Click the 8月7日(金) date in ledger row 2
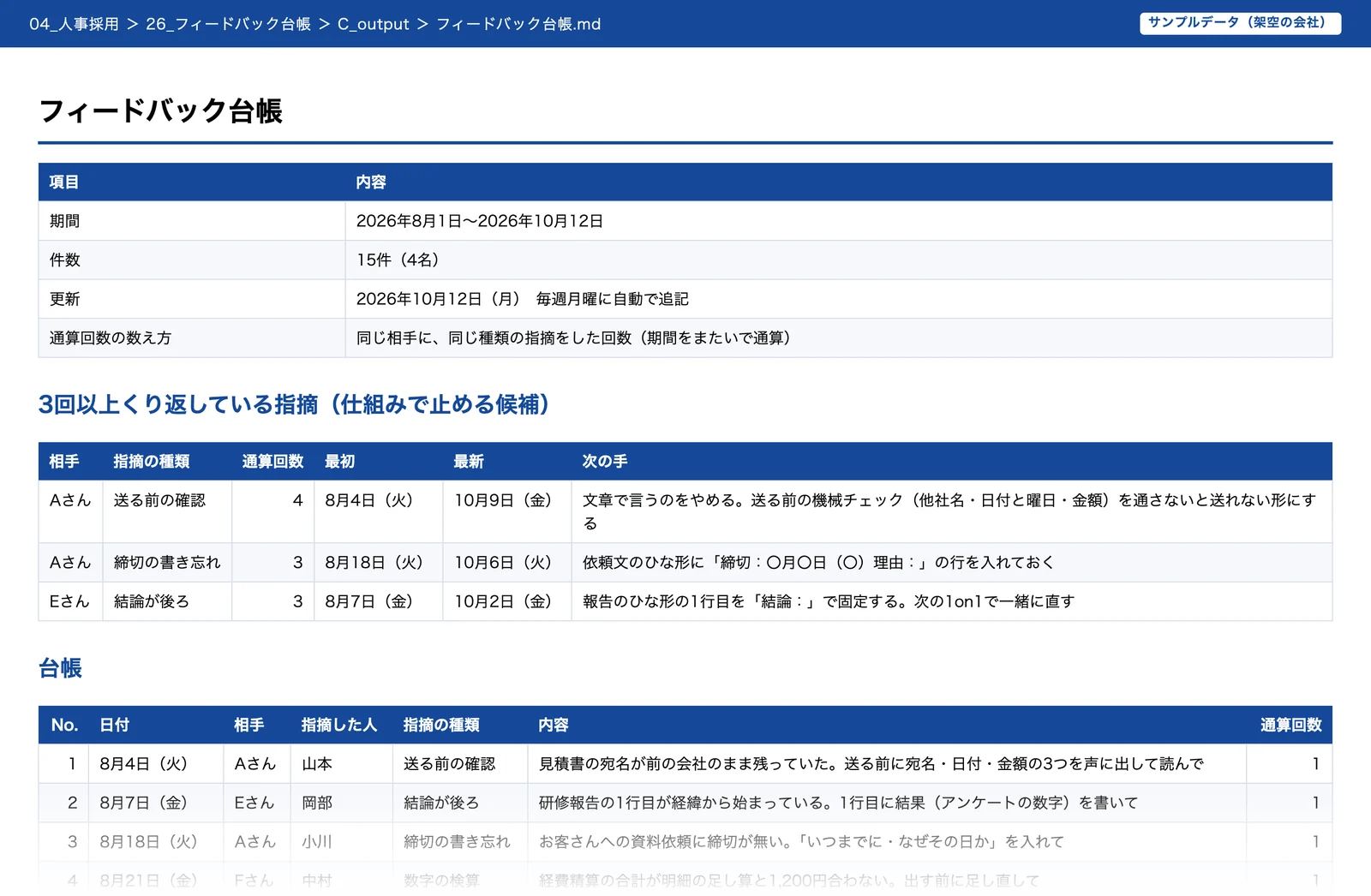Screen dimensions: 1371x896 point(156,803)
